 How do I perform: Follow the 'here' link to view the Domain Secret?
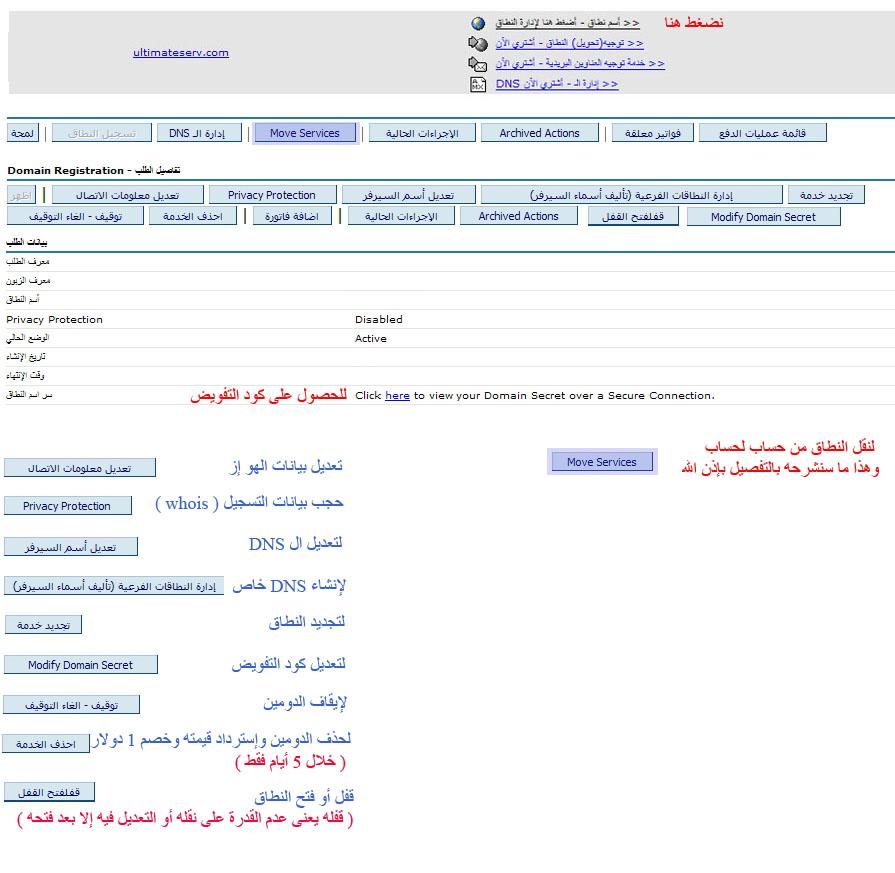[x=397, y=395]
